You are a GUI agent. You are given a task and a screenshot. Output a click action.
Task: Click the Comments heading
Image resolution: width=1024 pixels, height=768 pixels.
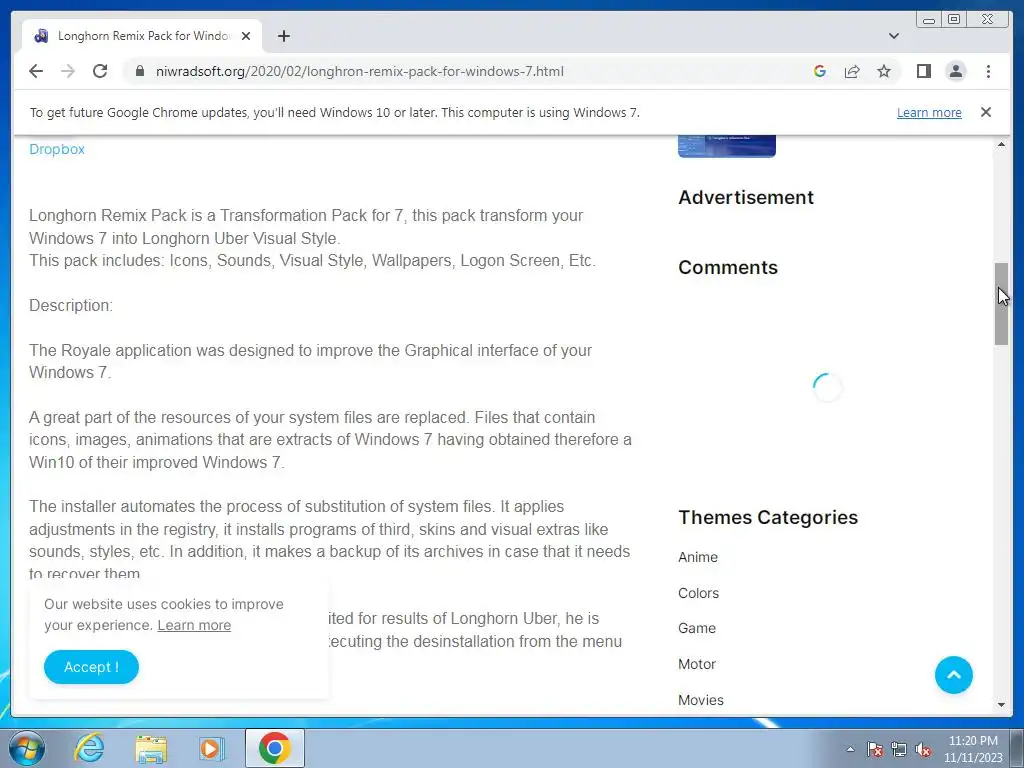(728, 267)
